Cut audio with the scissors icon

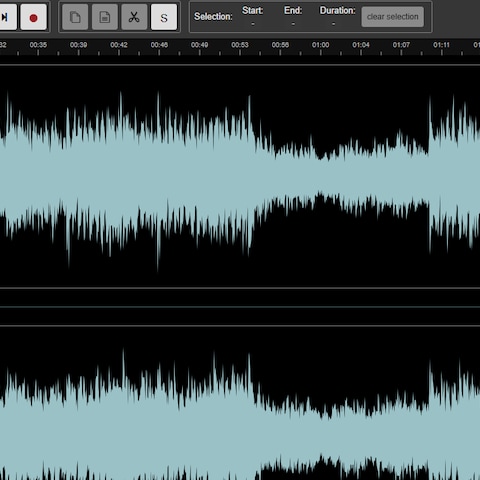[x=134, y=17]
